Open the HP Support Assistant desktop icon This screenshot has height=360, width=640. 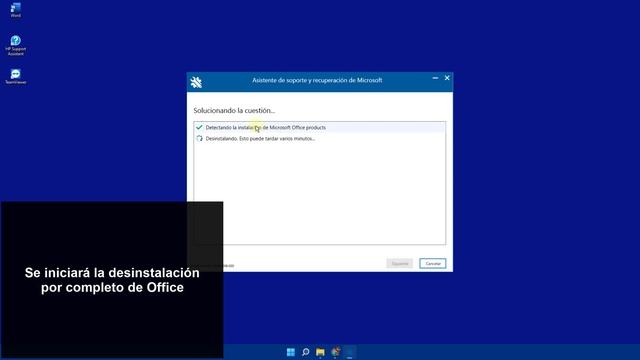coord(16,45)
